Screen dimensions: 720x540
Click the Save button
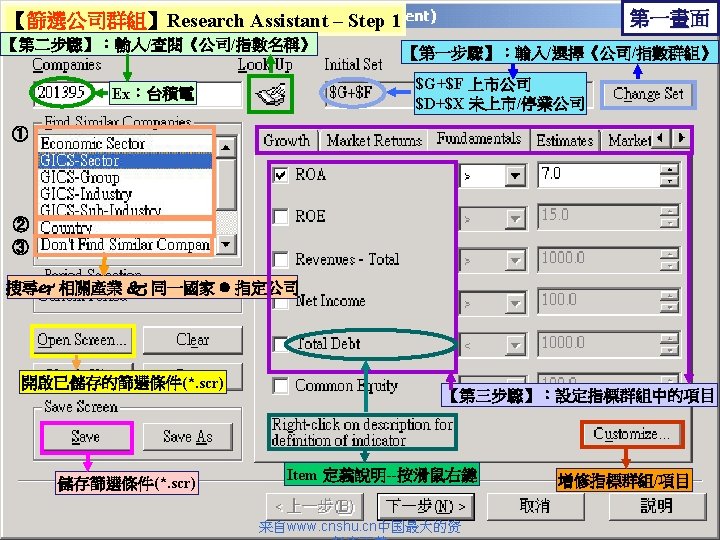point(86,437)
